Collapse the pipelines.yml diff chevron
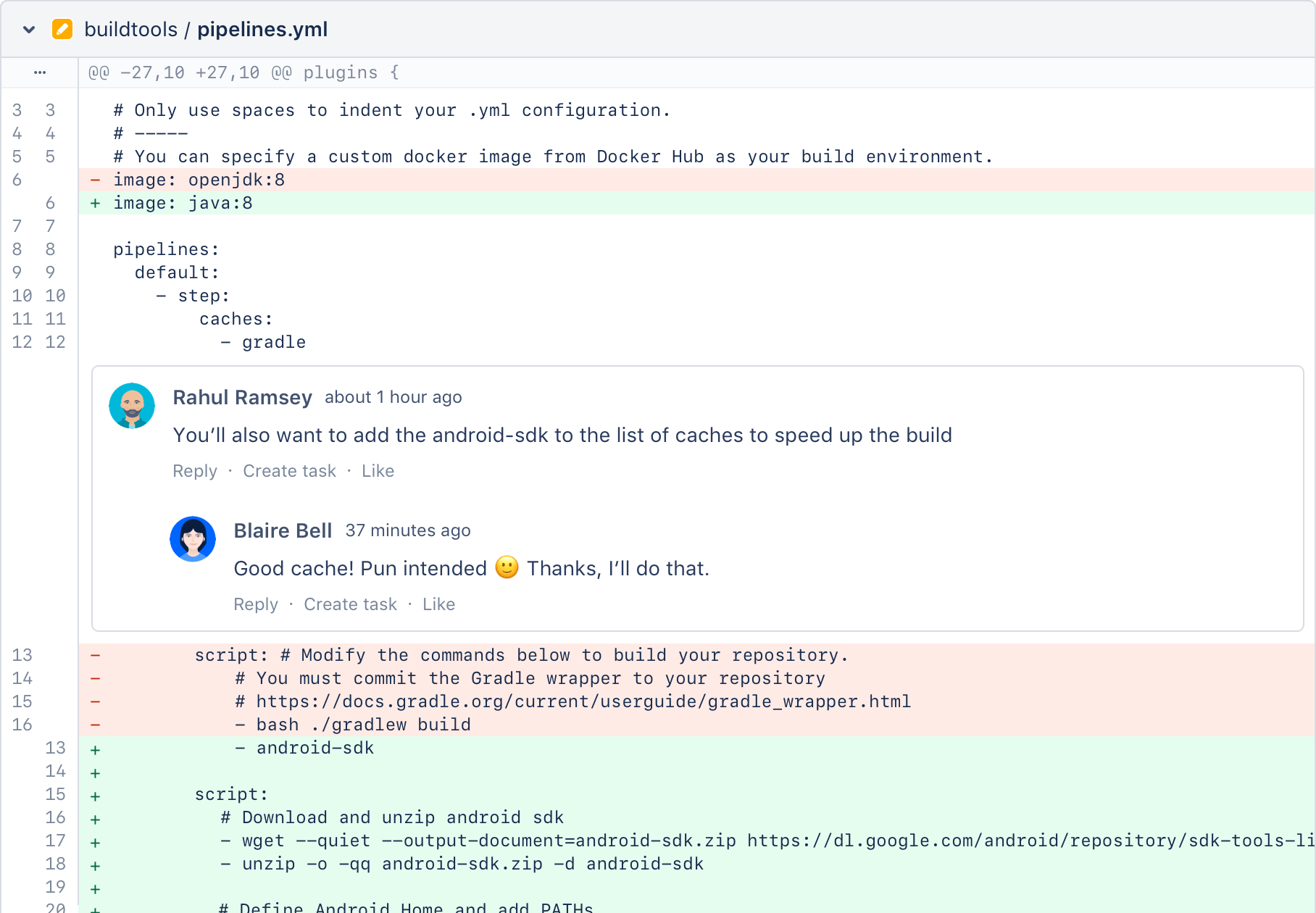 [x=28, y=30]
